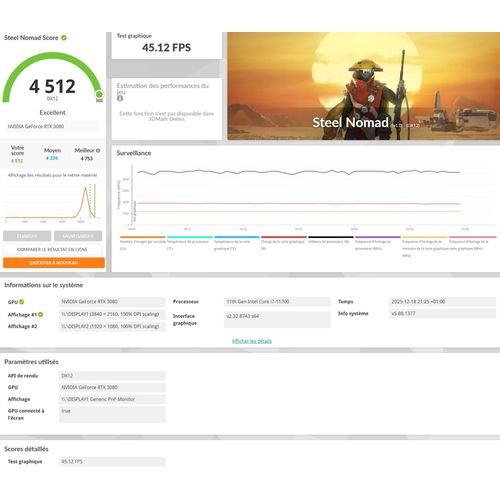Click the Votre score value
500x500 pixels.
[17, 161]
